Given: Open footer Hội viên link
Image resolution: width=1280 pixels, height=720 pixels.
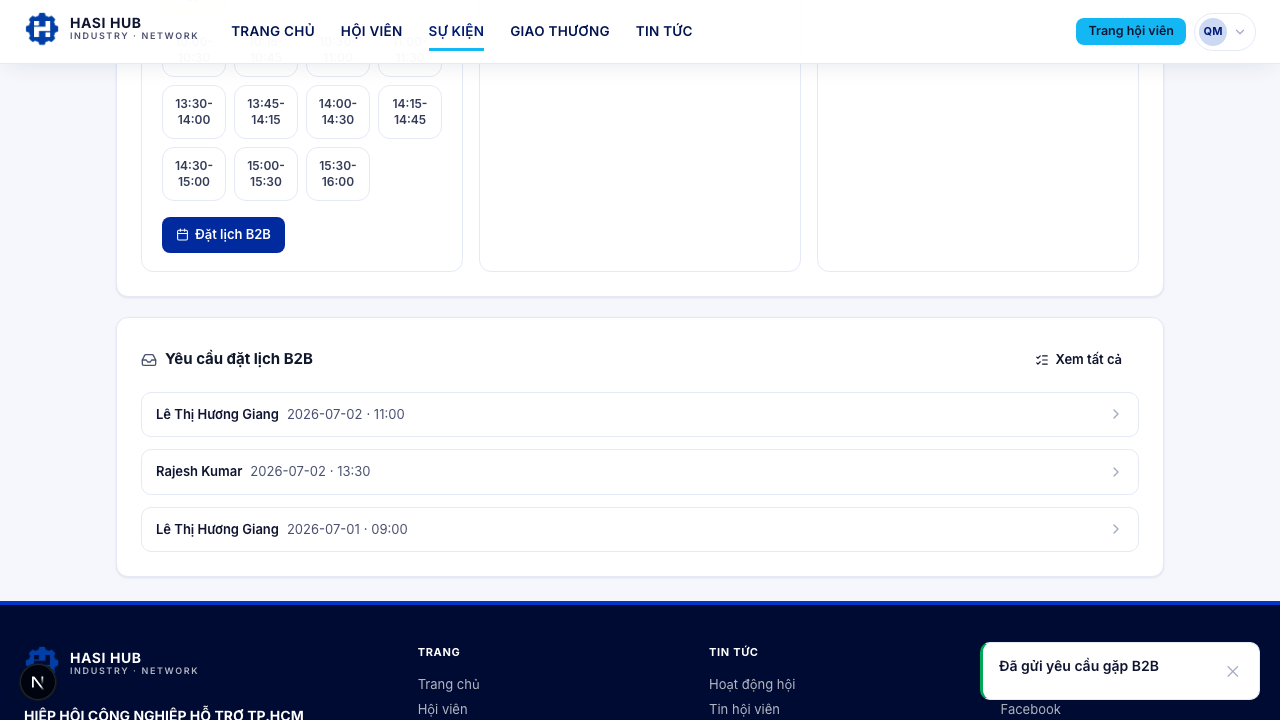Looking at the screenshot, I should coord(443,709).
